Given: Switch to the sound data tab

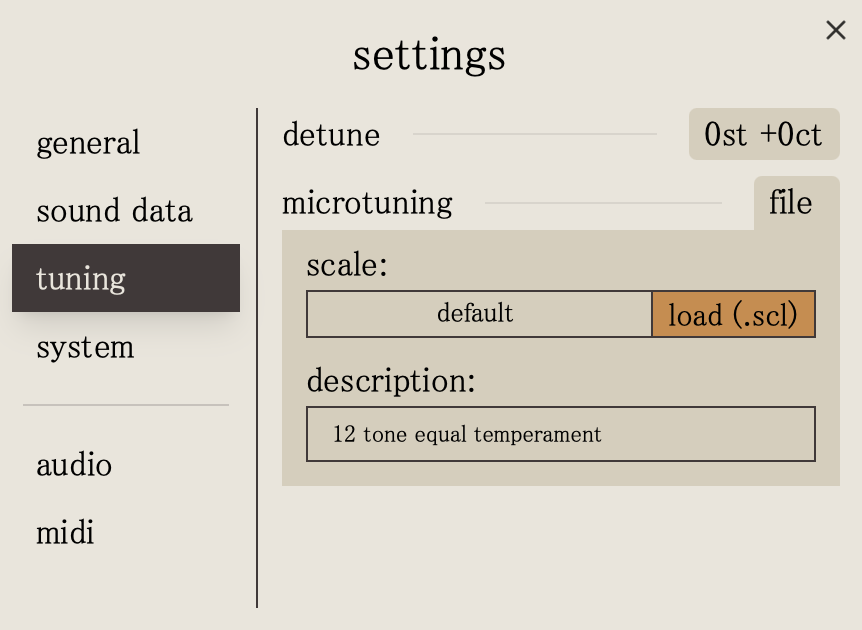Looking at the screenshot, I should tap(114, 211).
